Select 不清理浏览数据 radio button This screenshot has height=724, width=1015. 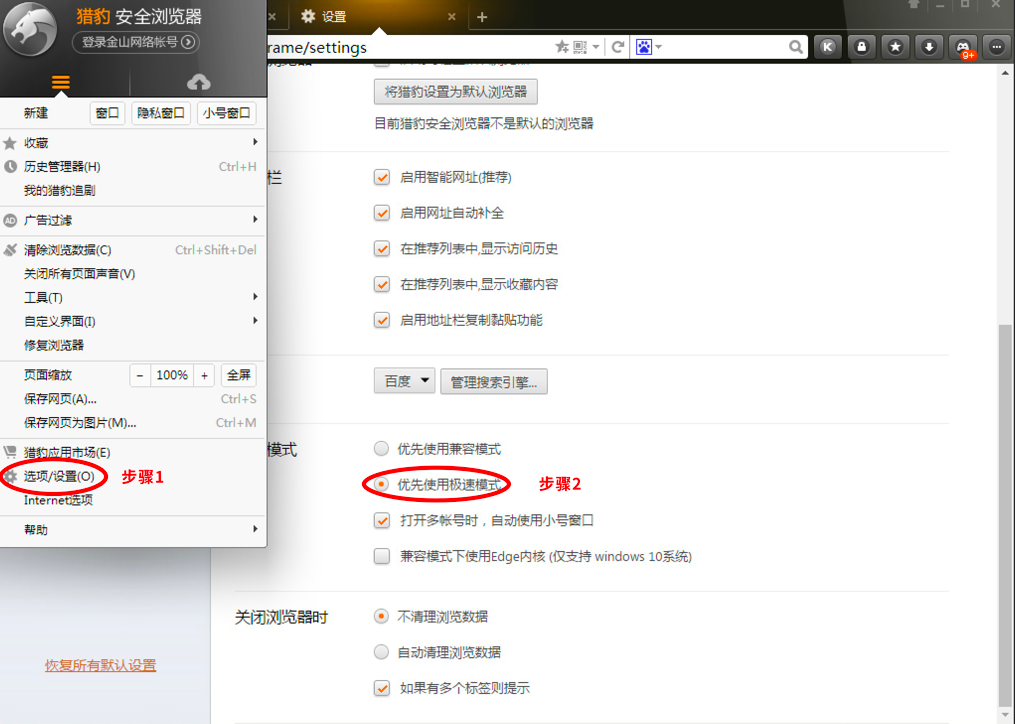pyautogui.click(x=381, y=616)
